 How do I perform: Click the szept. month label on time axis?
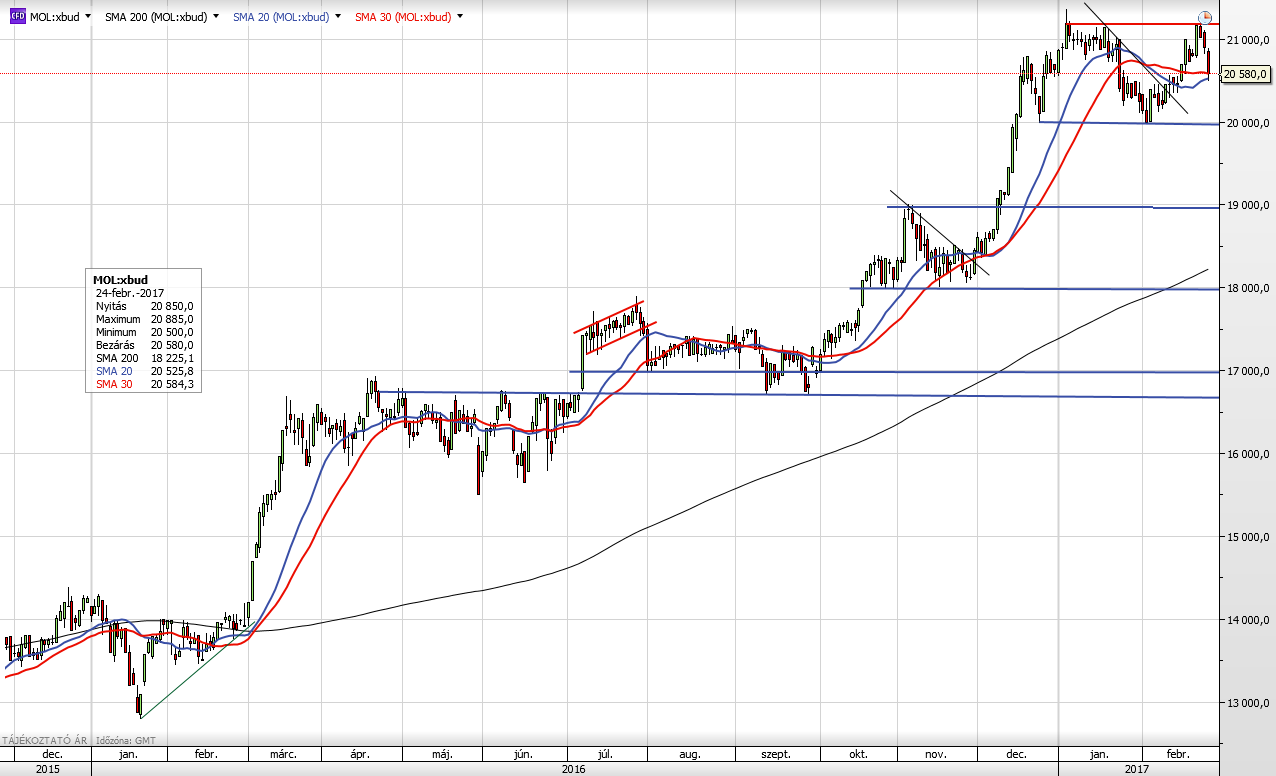coord(776,754)
